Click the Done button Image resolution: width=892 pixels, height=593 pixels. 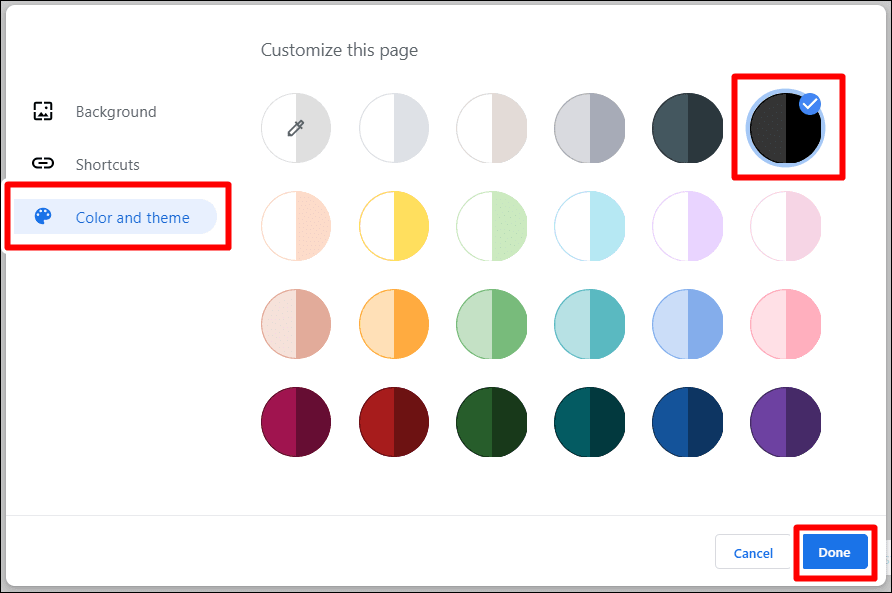tap(835, 552)
